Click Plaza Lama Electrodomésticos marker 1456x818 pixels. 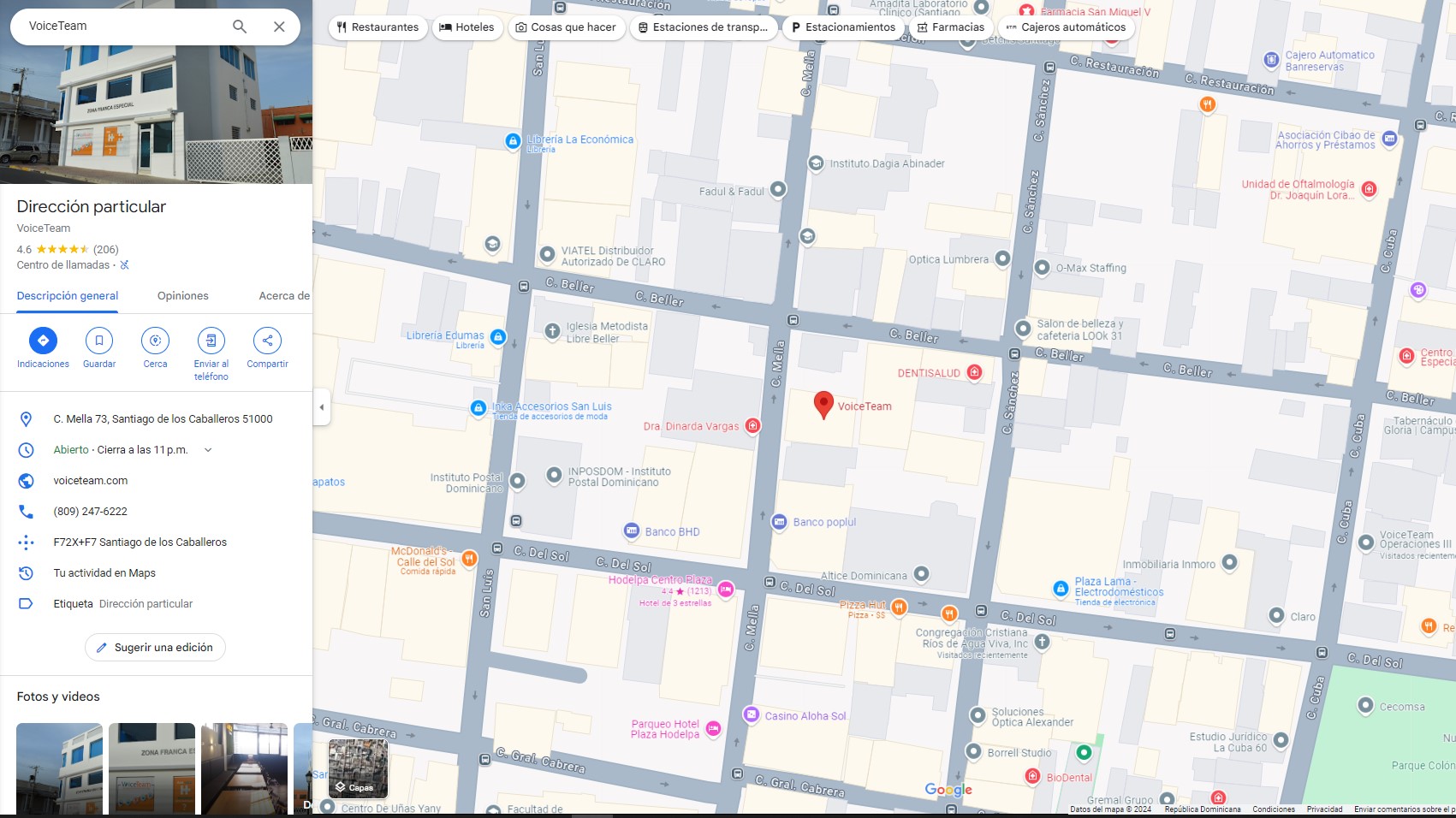point(1061,589)
